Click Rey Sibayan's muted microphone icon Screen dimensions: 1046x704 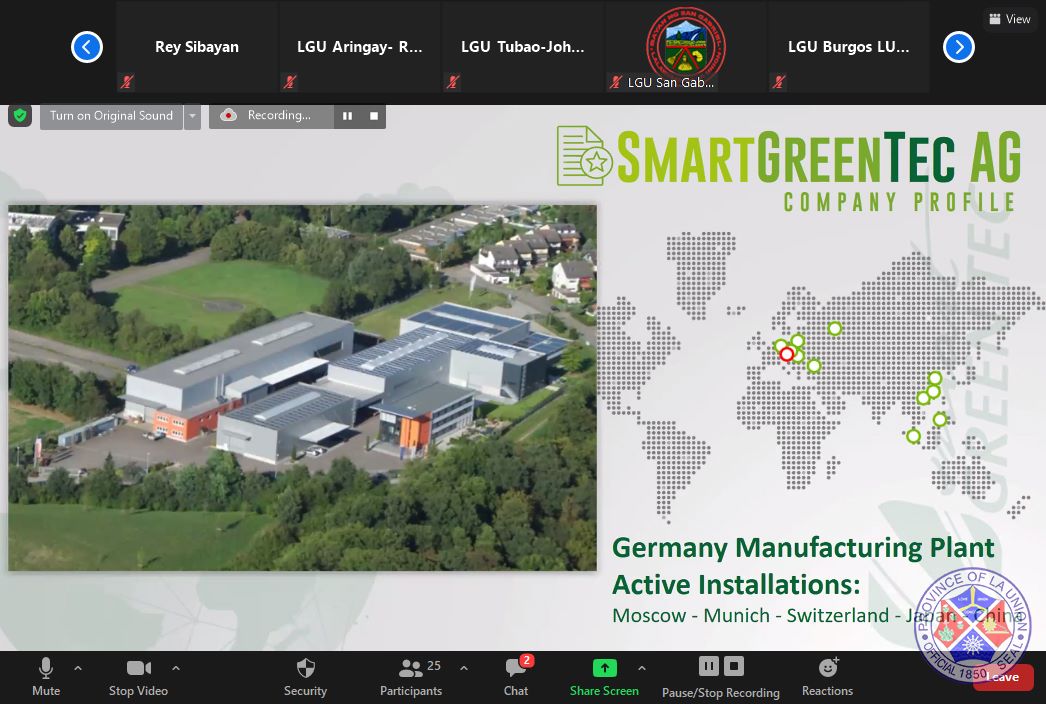click(127, 82)
